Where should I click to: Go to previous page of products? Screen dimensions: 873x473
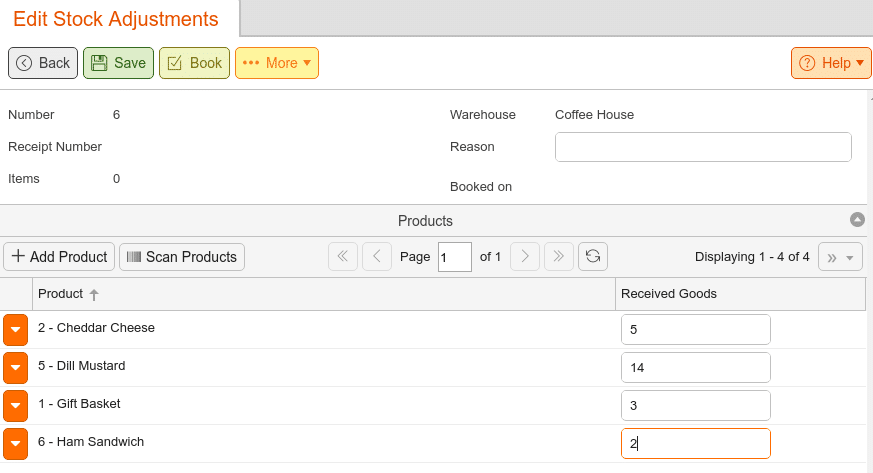[377, 257]
